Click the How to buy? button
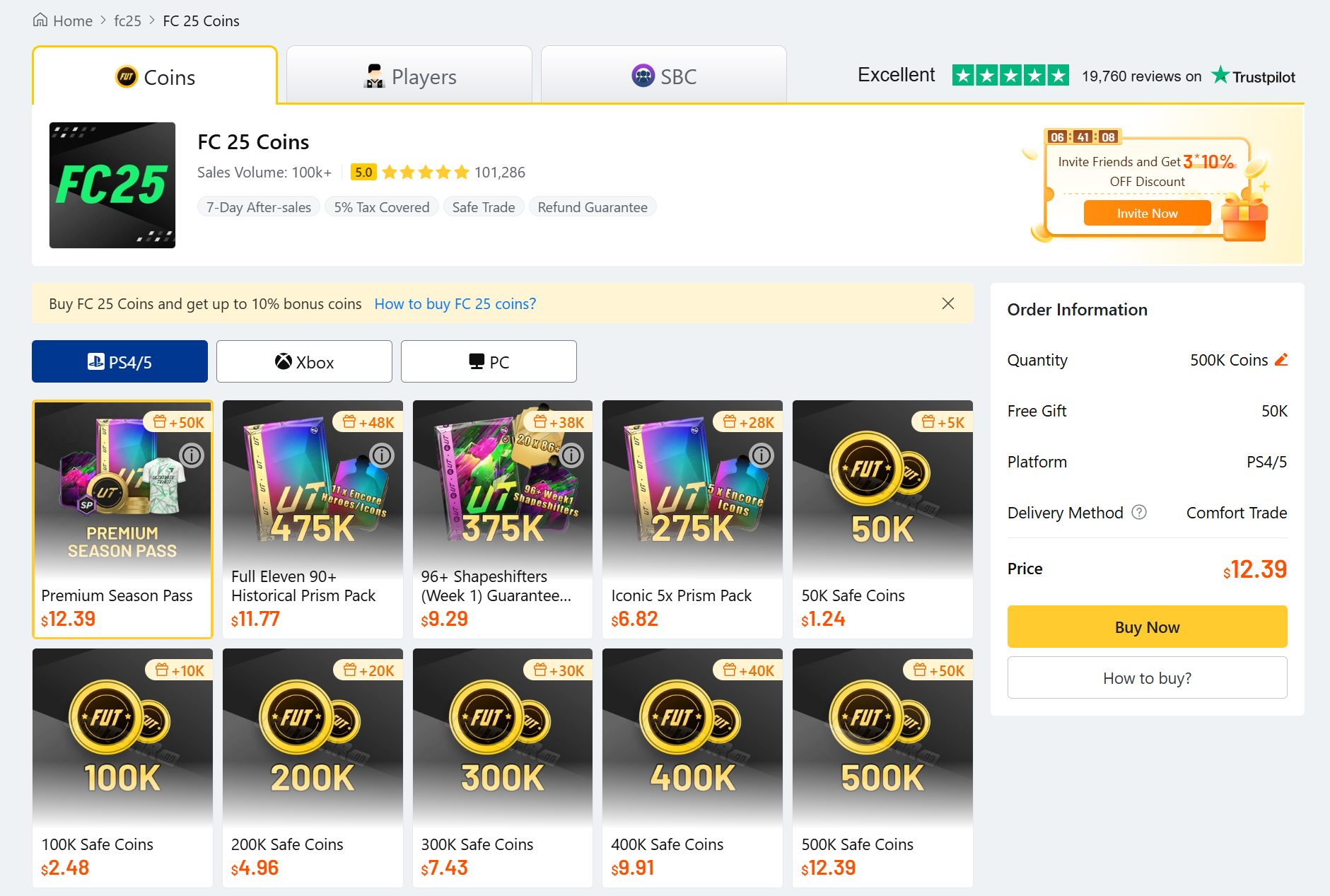1330x896 pixels. [1147, 677]
